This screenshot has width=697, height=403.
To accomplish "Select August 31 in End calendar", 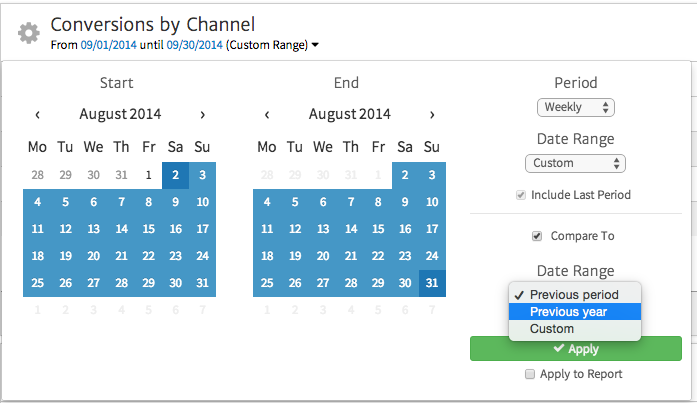I will [432, 282].
